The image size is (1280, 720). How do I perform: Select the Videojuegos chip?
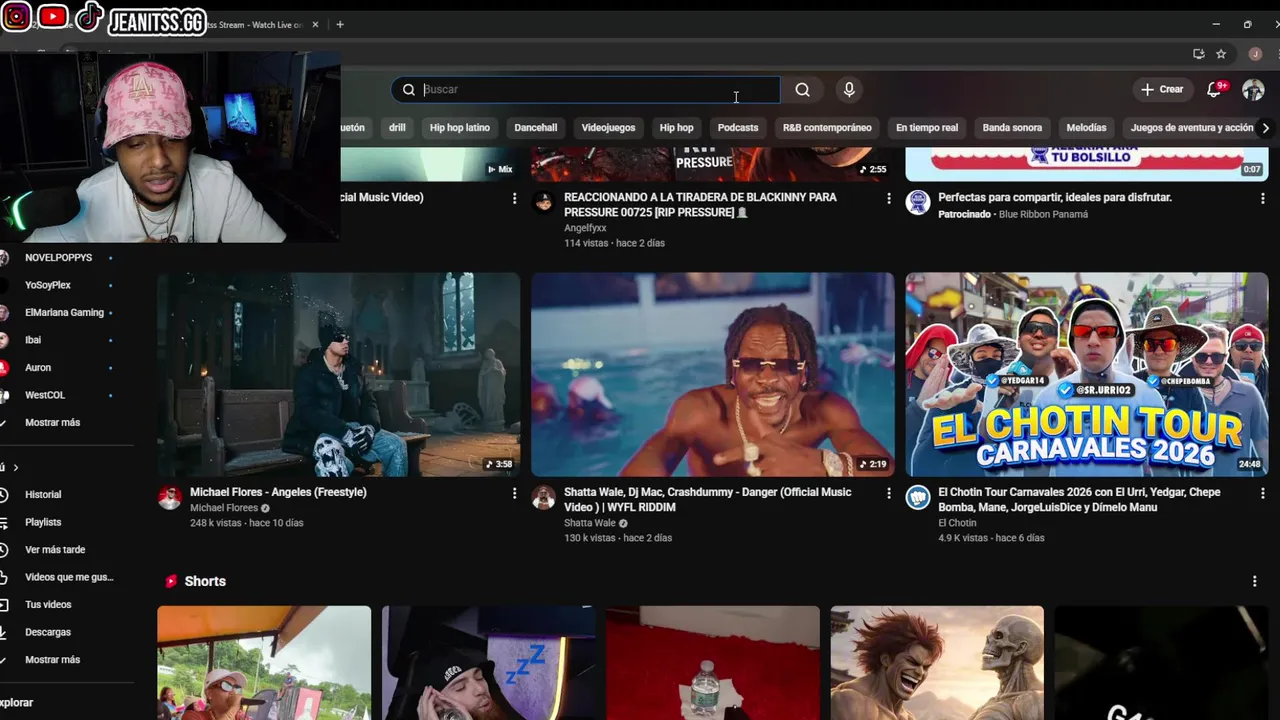608,128
